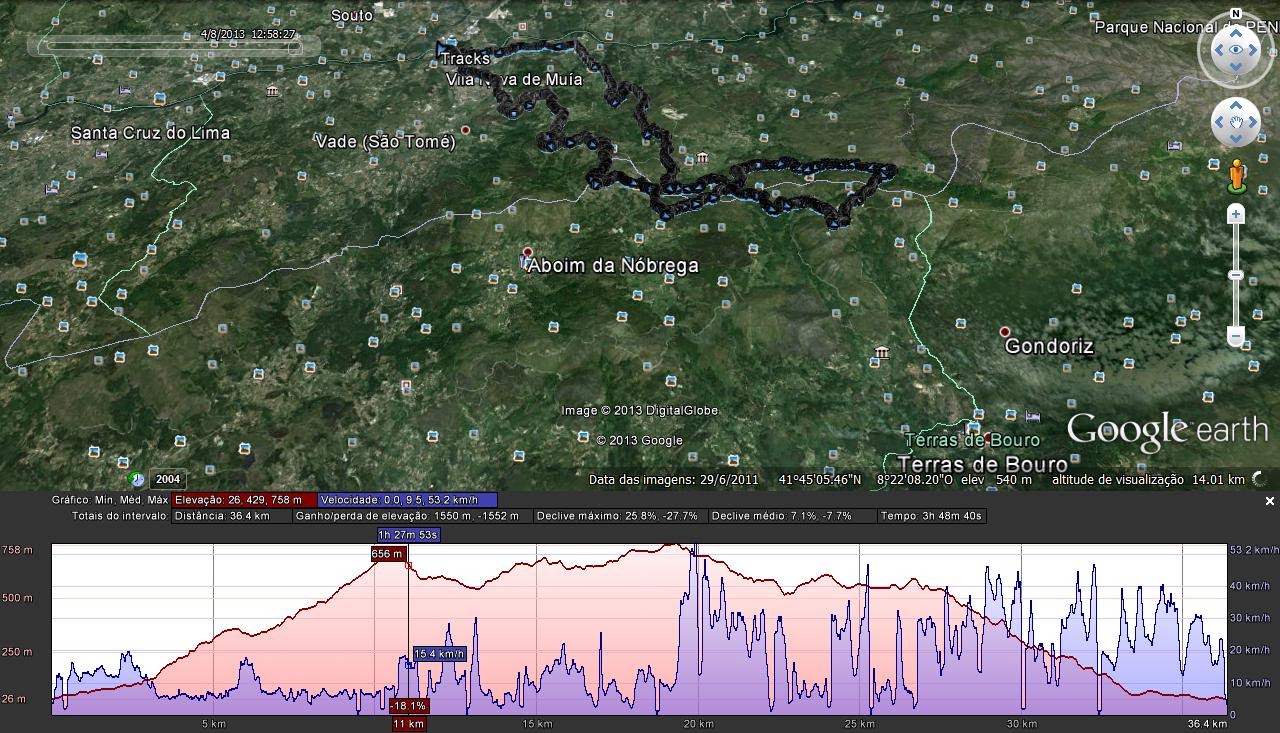Viewport: 1280px width, 733px height.
Task: Click the zoom in plus button
Action: coord(1236,214)
